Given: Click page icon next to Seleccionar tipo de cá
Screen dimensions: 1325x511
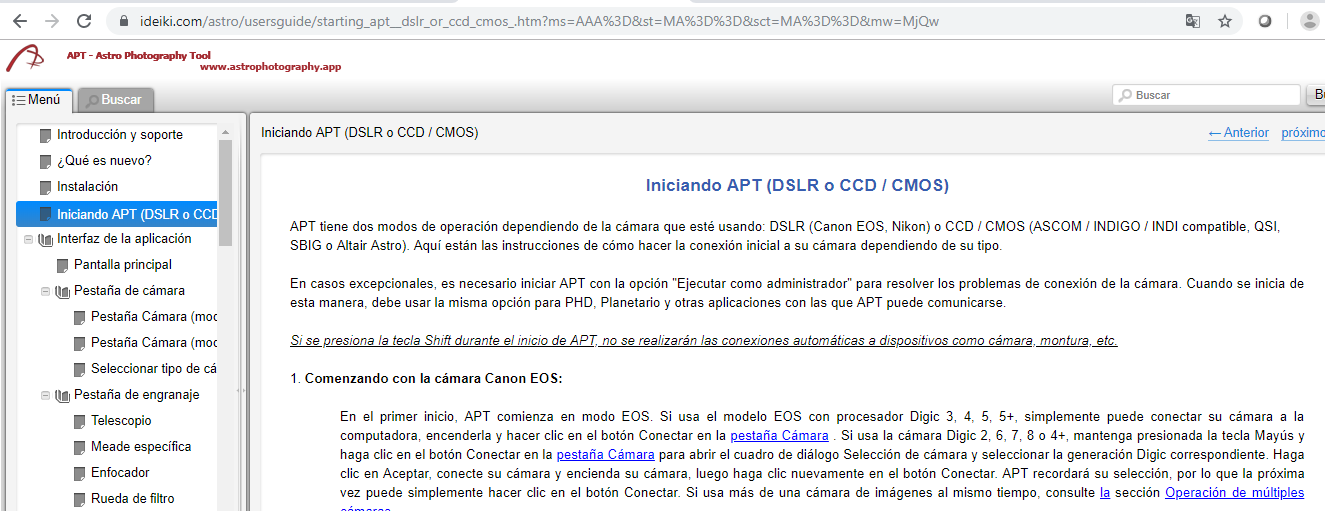Looking at the screenshot, I should 78,369.
